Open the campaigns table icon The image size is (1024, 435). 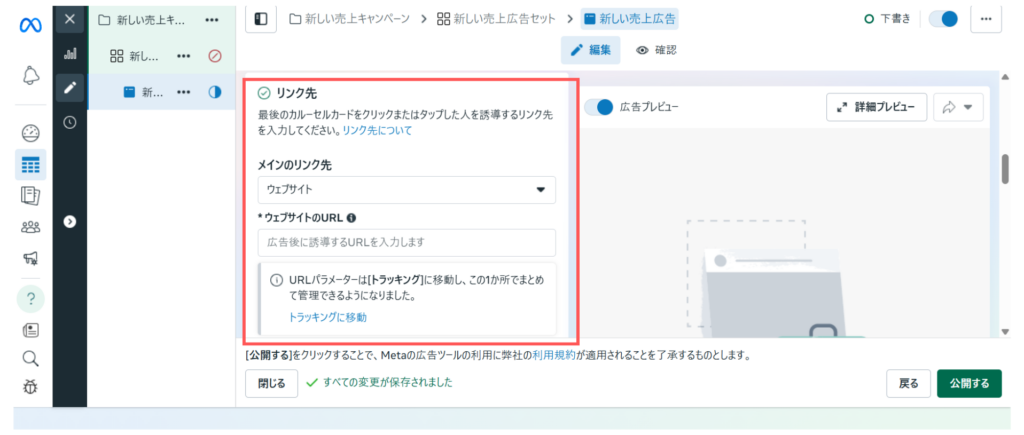tap(30, 164)
